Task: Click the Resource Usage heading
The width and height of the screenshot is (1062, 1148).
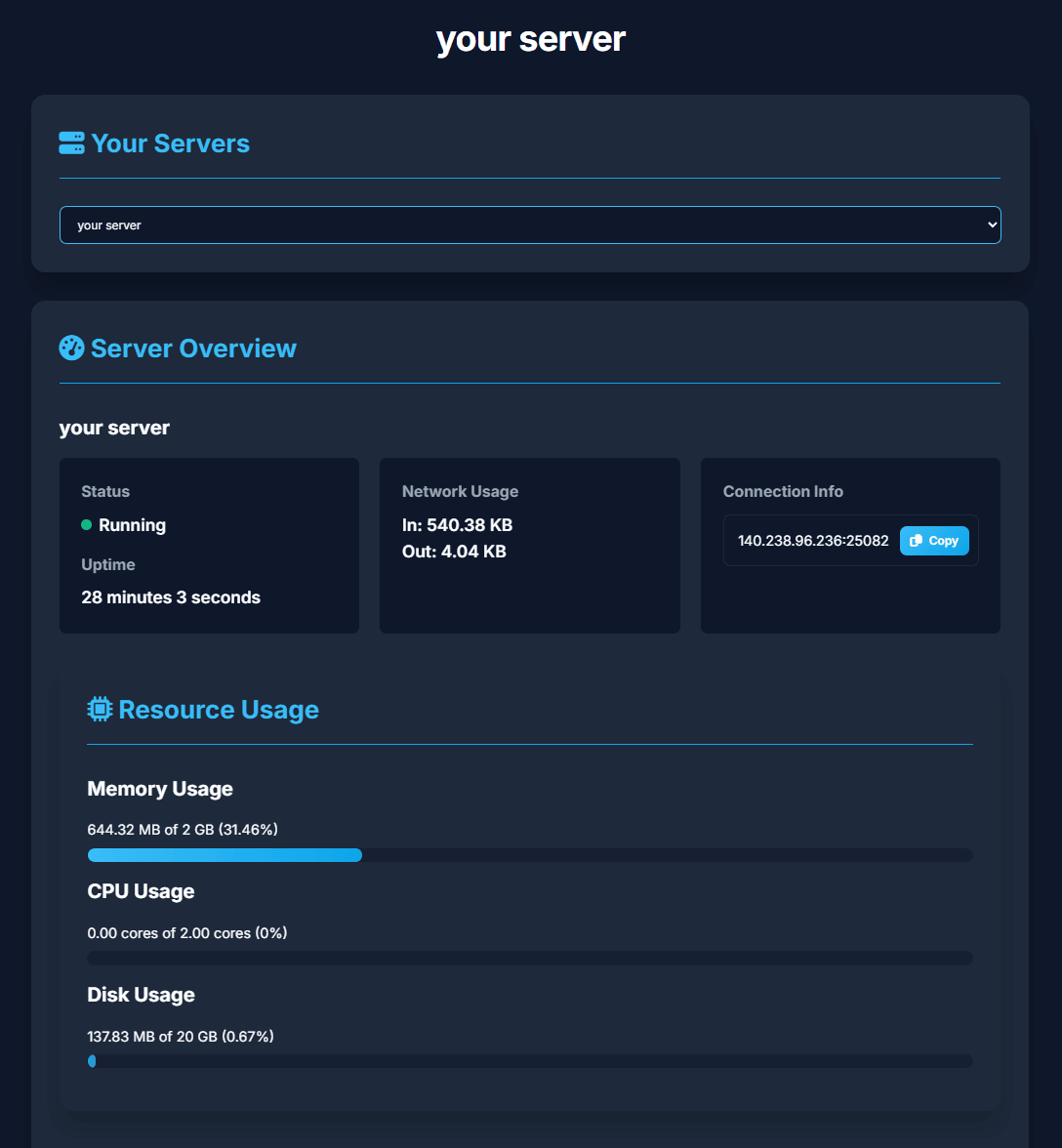Action: 219,710
